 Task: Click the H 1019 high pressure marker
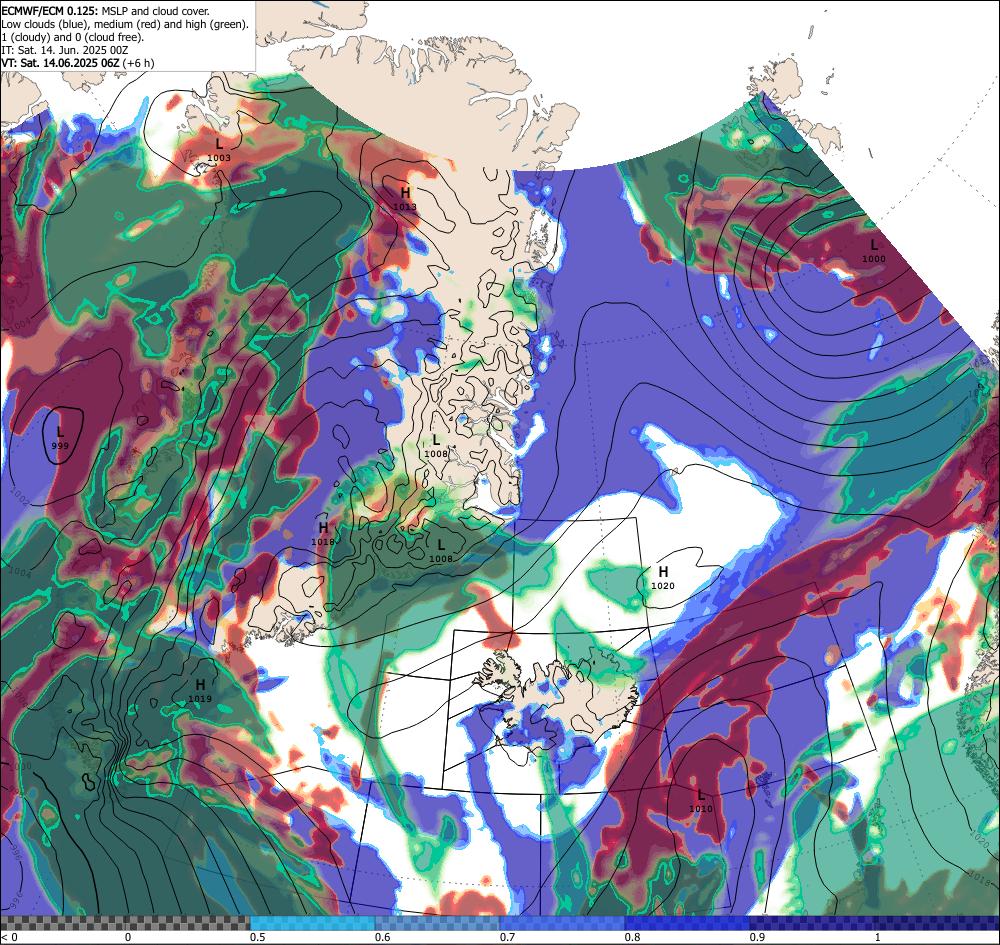click(200, 691)
